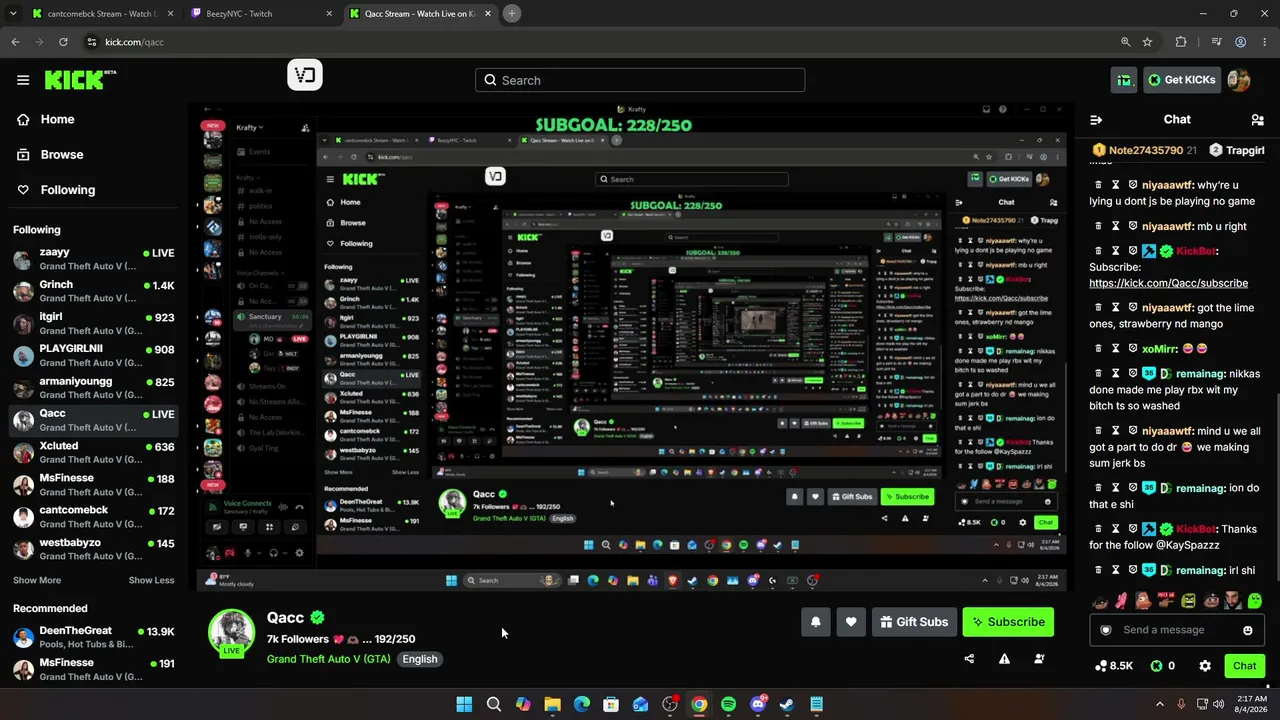1280x720 pixels.
Task: Open the Kick hamburger sidebar menu
Action: (x=23, y=80)
